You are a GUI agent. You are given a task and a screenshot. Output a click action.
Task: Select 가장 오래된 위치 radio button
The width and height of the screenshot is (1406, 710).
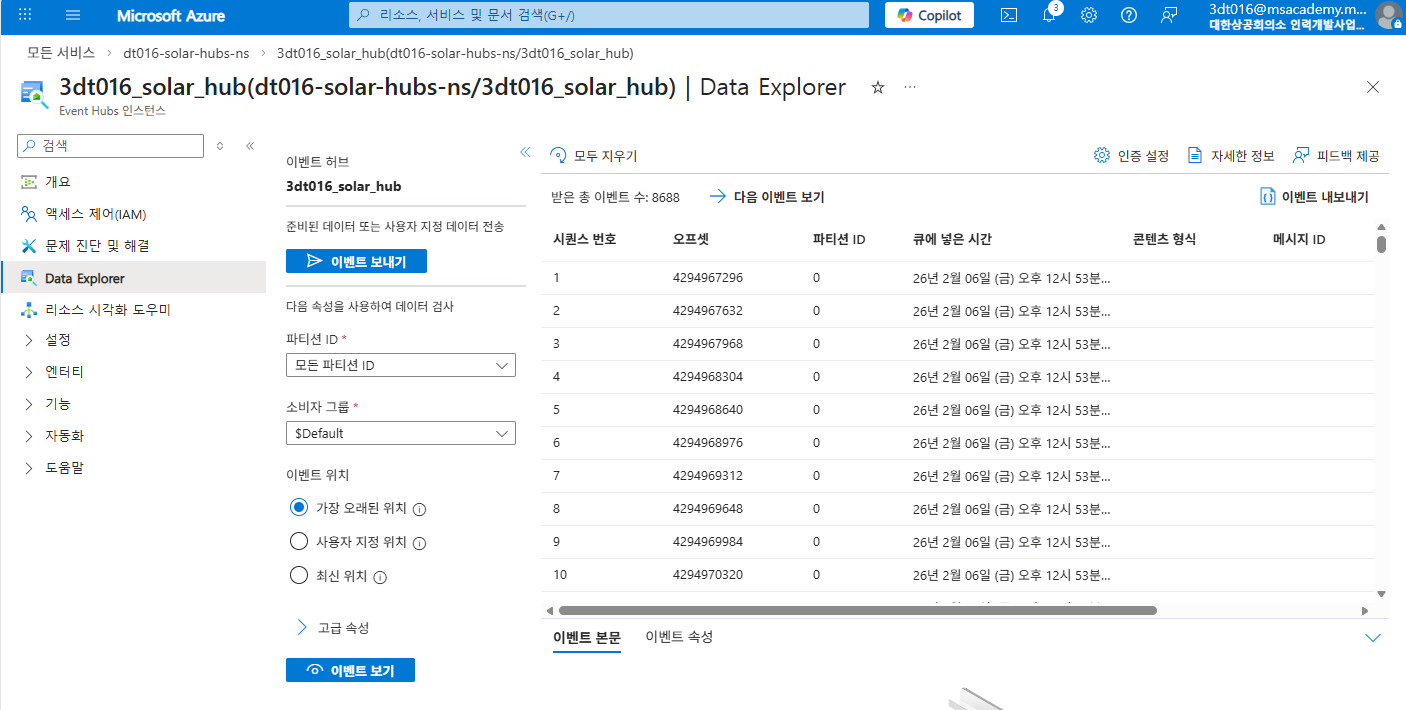298,507
